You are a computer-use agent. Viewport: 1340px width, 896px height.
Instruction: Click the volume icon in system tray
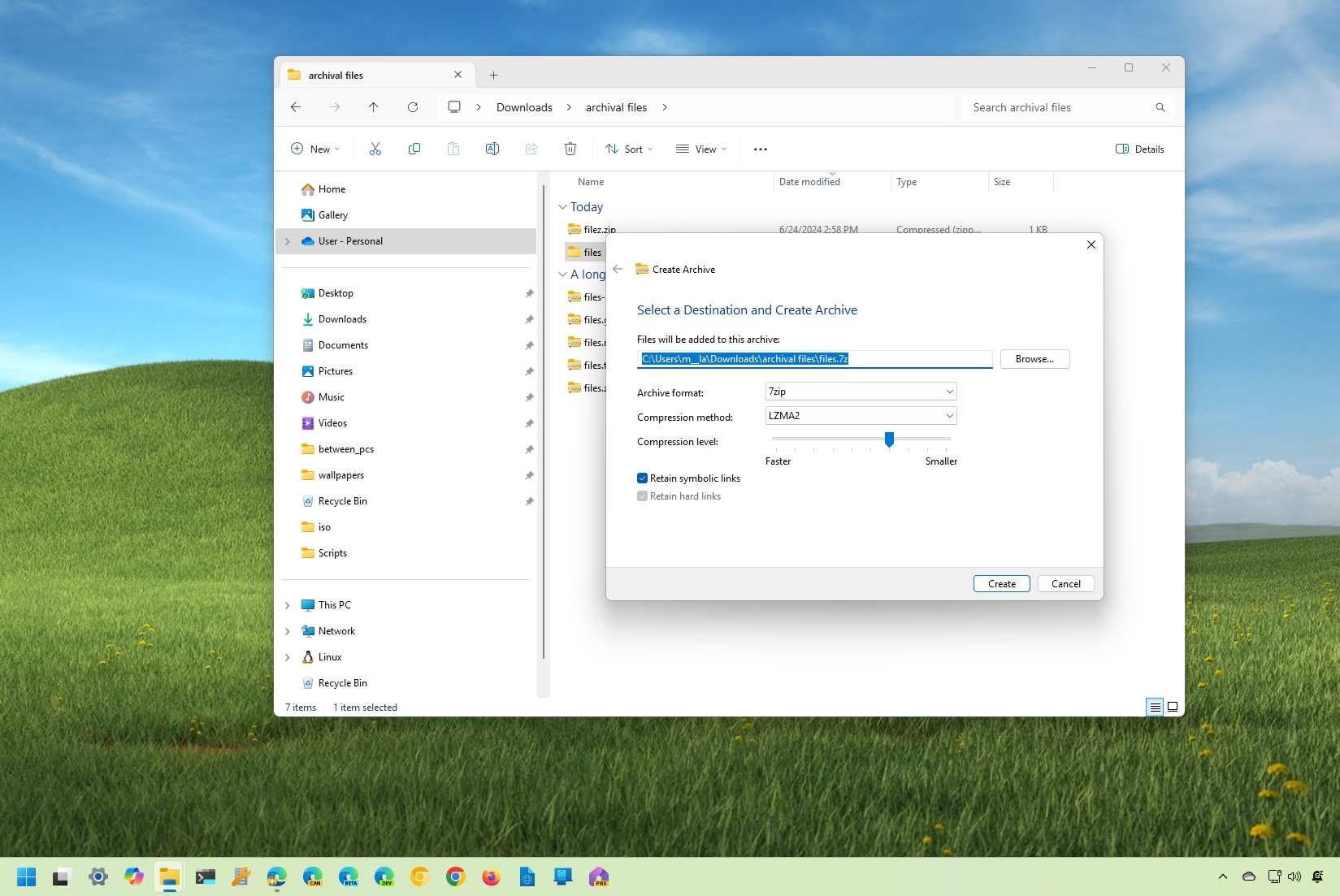(1294, 877)
